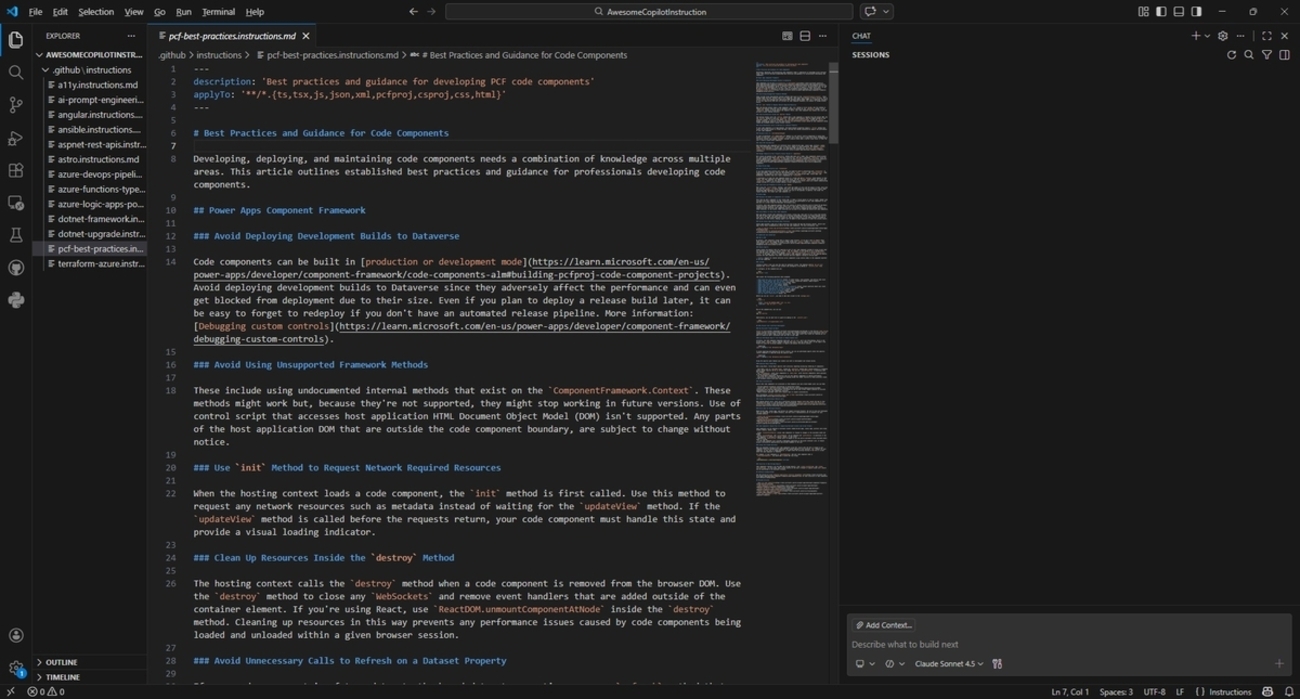The image size is (1300, 699).
Task: Open the Explorer more actions ellipsis
Action: click(131, 36)
